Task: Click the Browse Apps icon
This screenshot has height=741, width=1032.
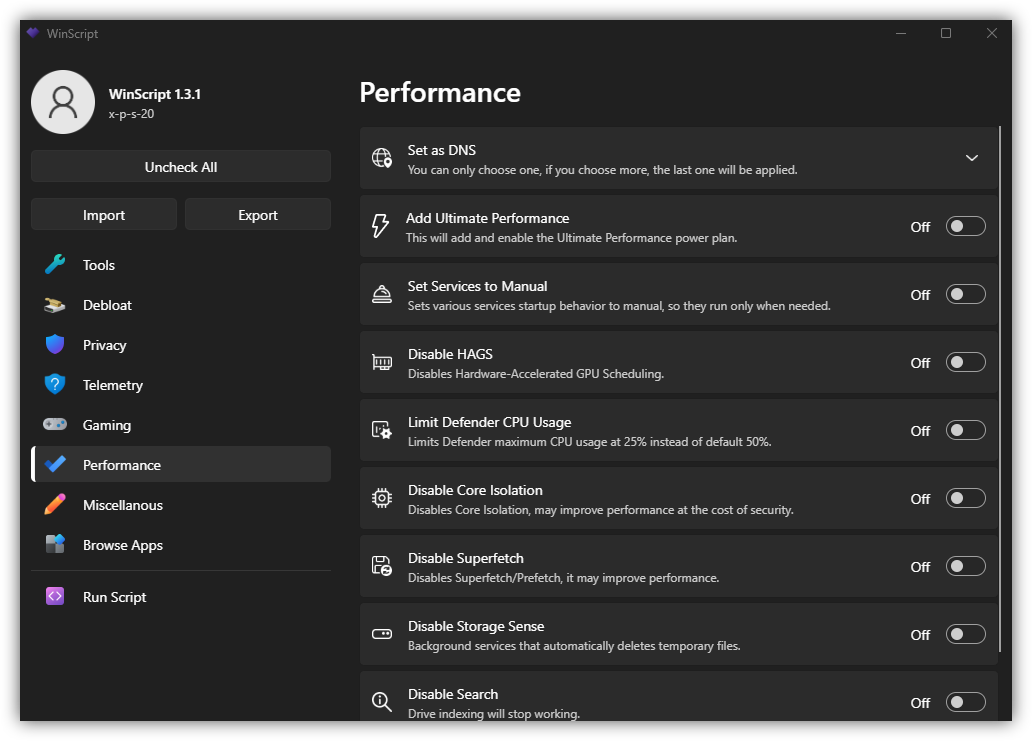Action: click(55, 544)
